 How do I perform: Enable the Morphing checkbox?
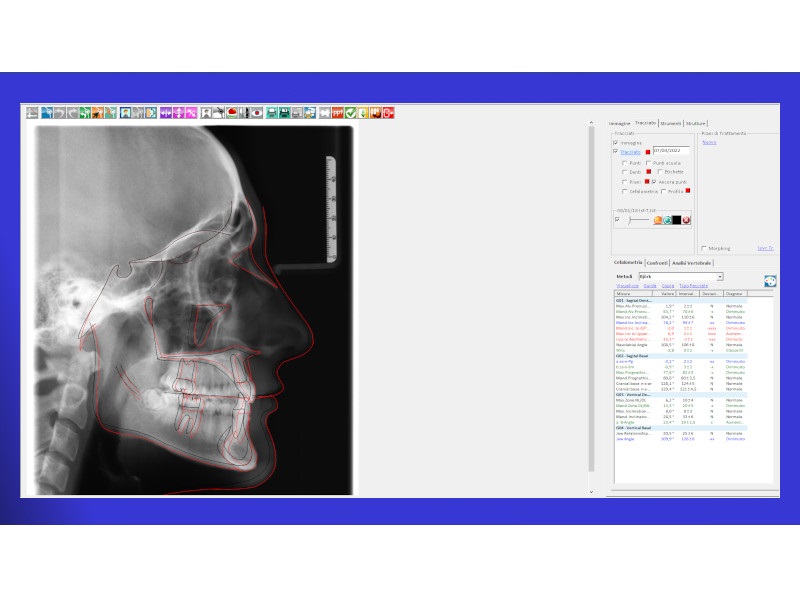point(704,248)
